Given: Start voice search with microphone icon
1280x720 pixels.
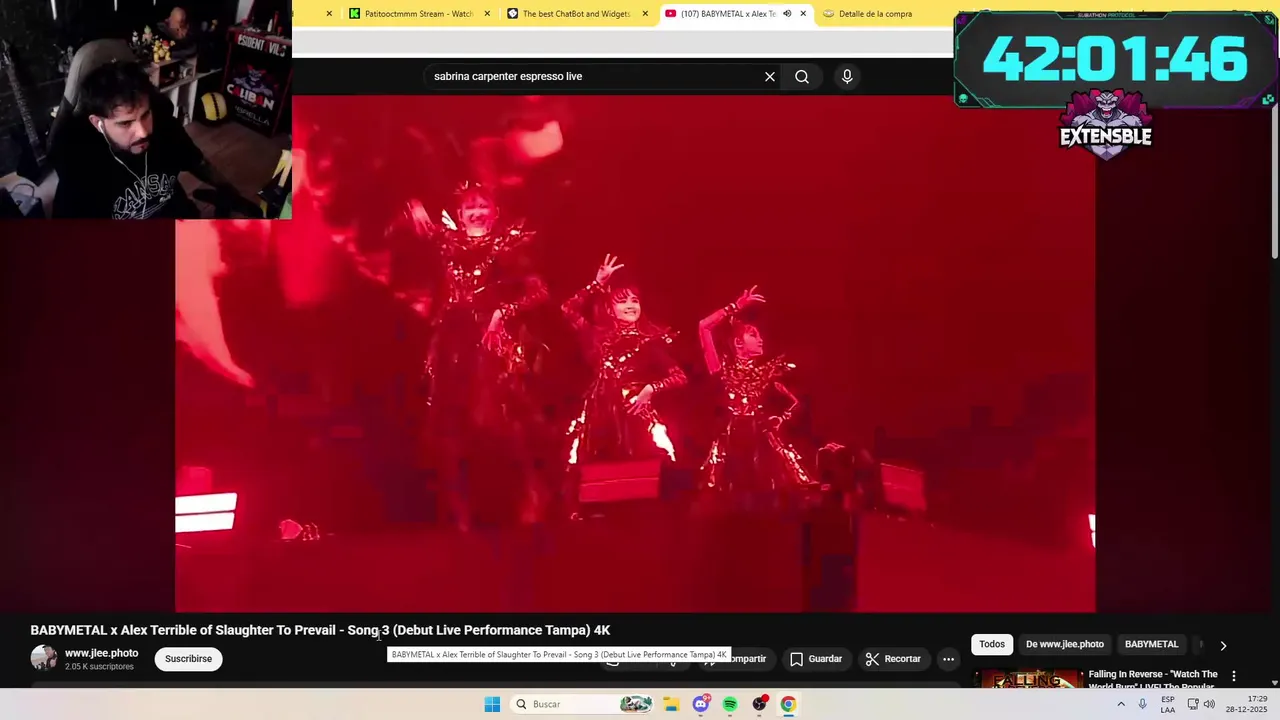Looking at the screenshot, I should pyautogui.click(x=847, y=76).
